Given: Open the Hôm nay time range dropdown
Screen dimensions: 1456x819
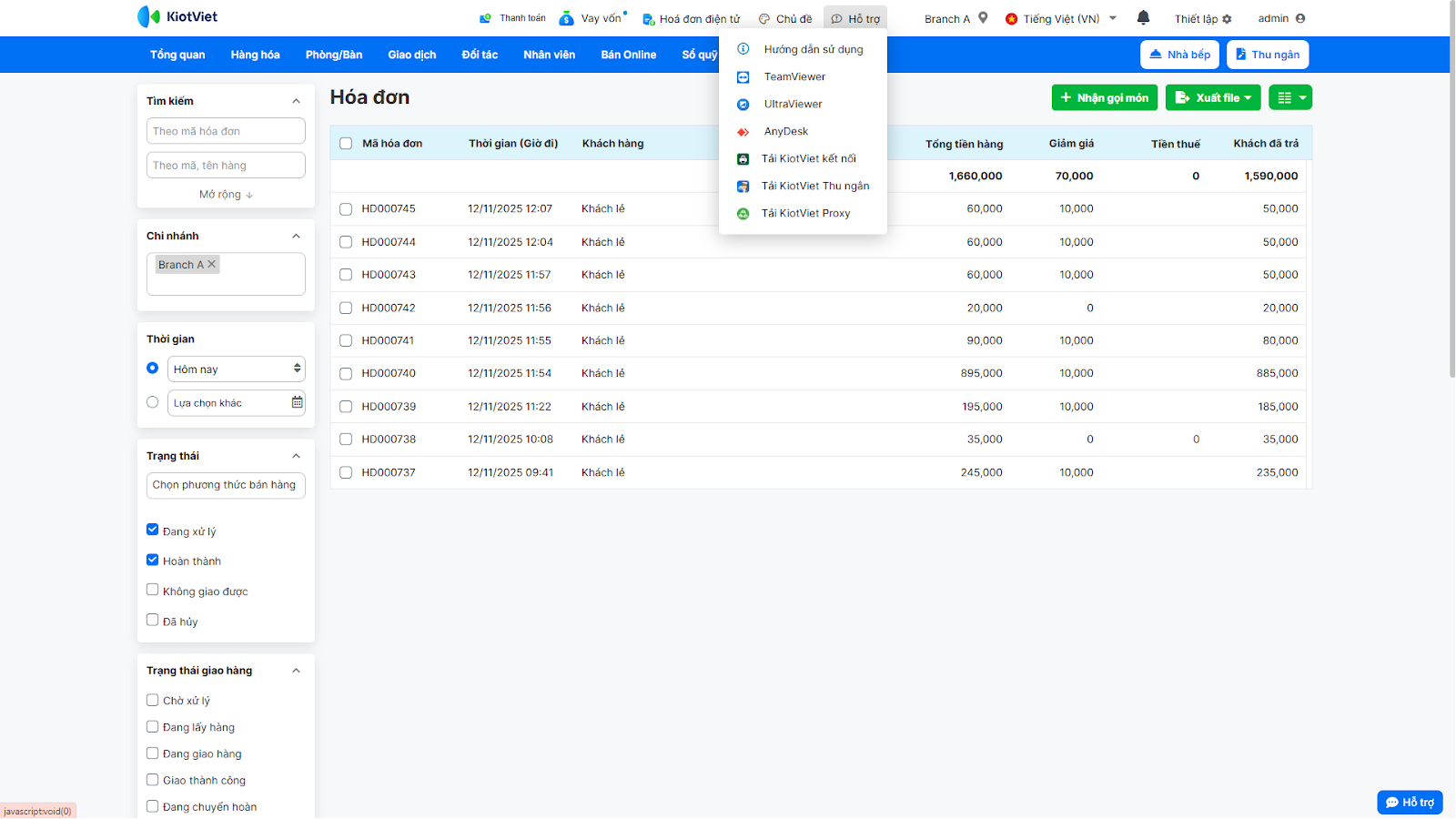Looking at the screenshot, I should point(237,369).
